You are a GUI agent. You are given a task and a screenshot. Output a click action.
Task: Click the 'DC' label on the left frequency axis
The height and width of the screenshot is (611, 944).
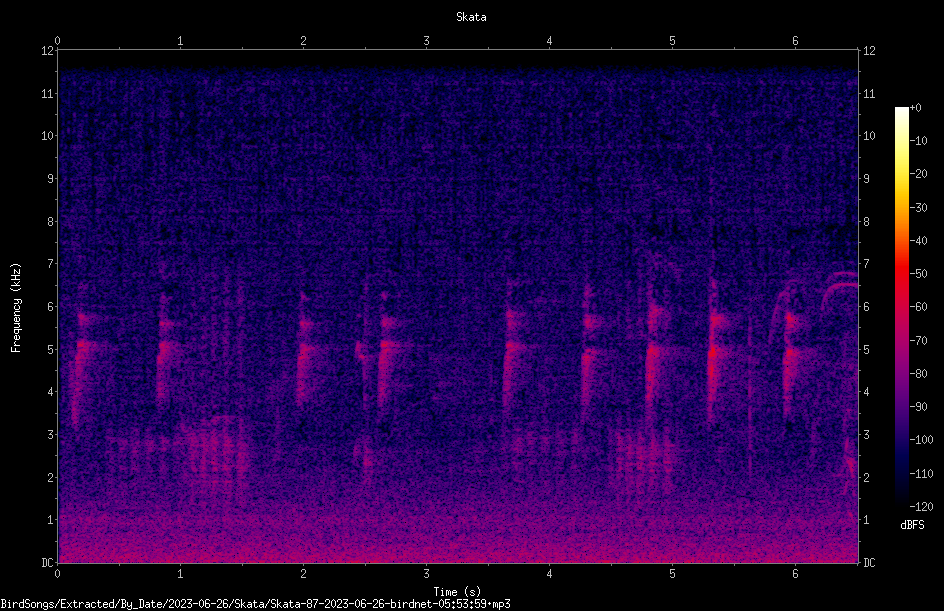(x=48, y=563)
